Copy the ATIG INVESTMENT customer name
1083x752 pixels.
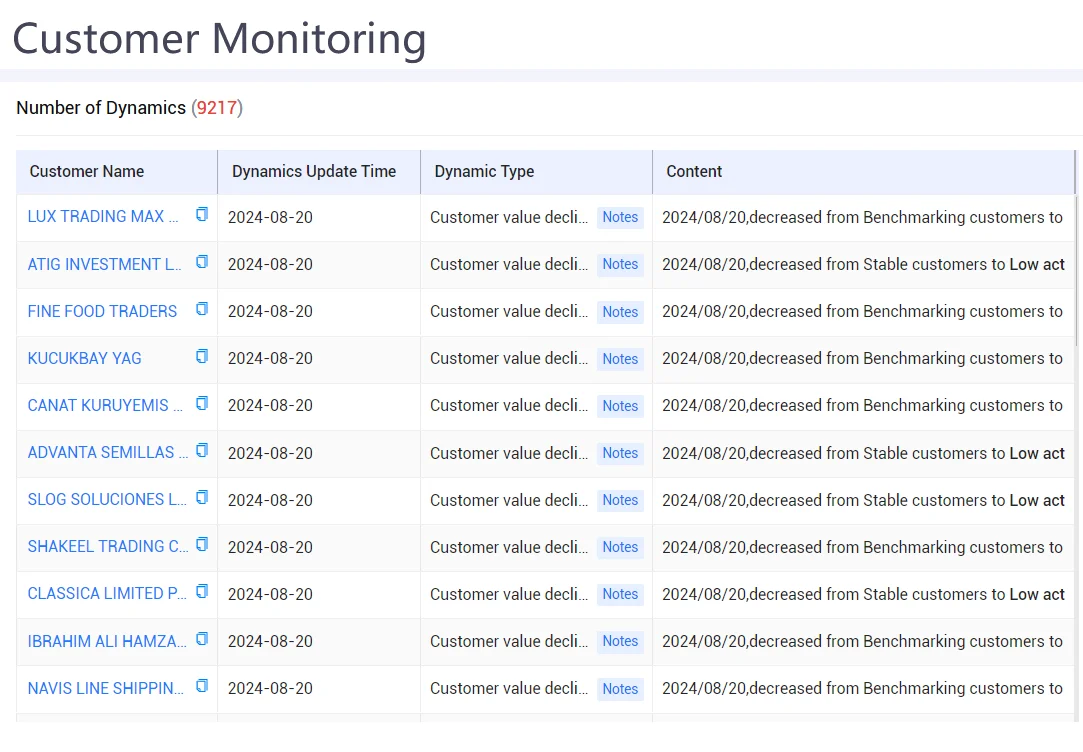point(202,262)
